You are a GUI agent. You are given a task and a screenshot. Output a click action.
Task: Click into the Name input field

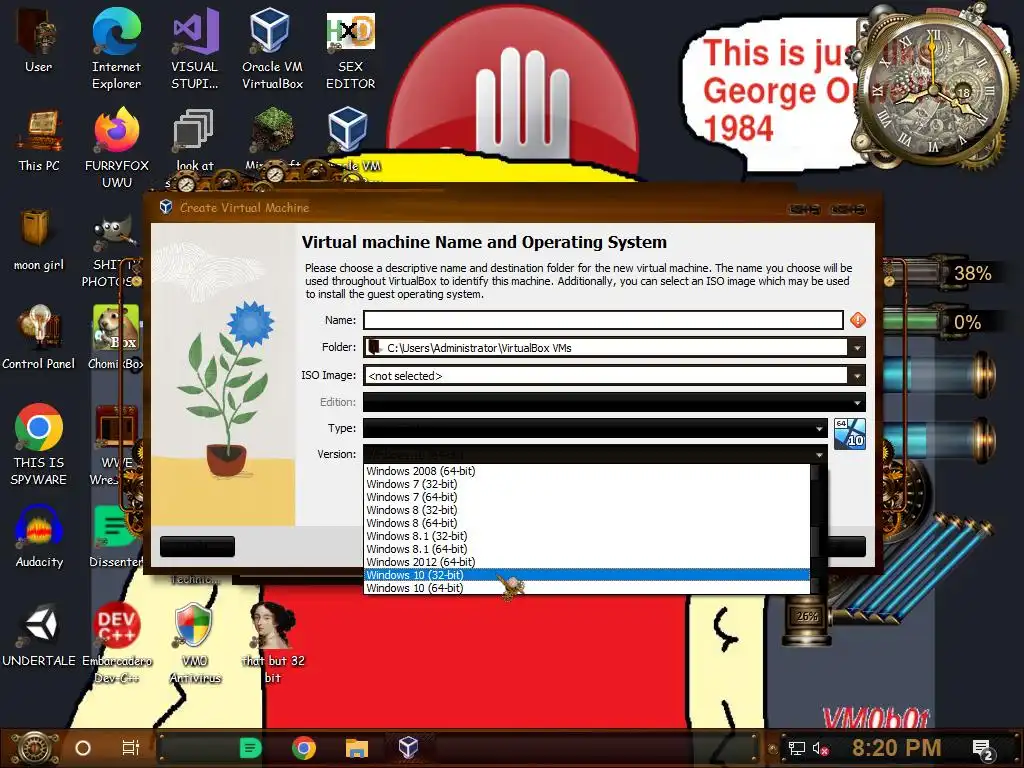(603, 320)
